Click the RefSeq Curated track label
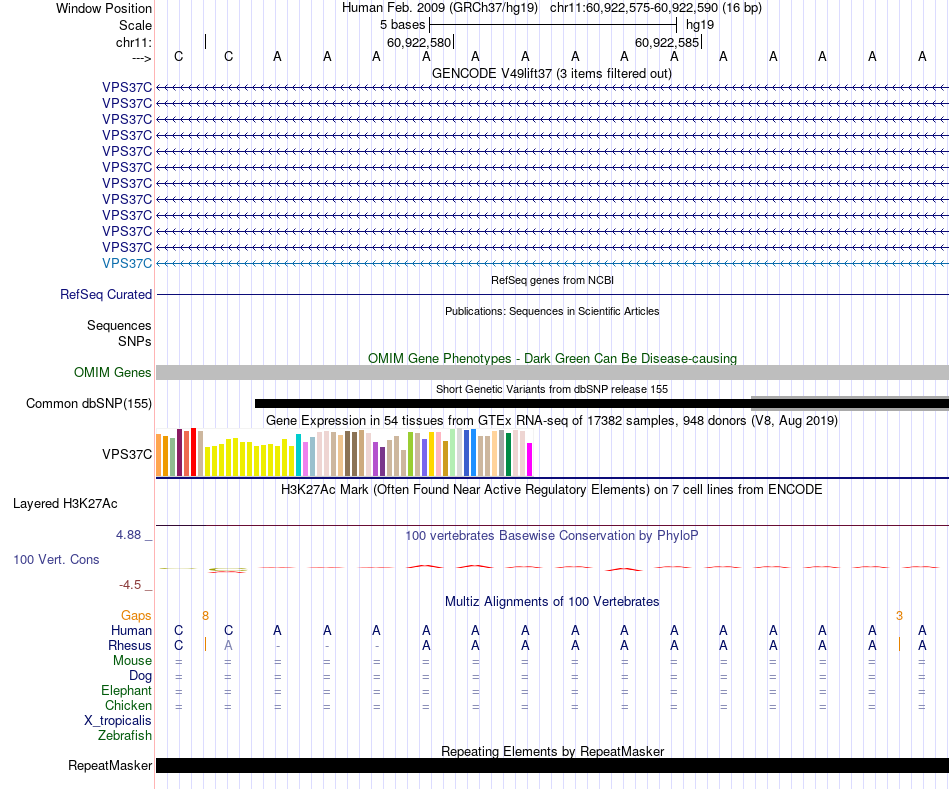This screenshot has height=789, width=950. (x=106, y=295)
